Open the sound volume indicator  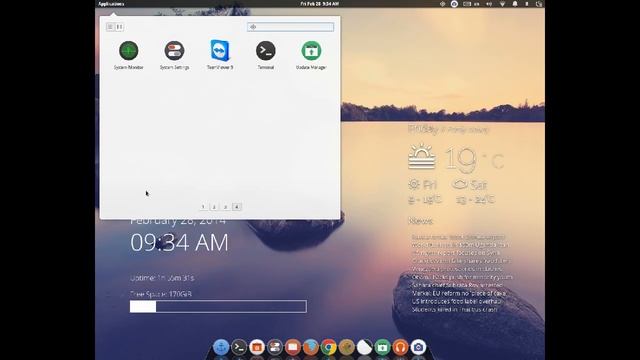(x=489, y=4)
